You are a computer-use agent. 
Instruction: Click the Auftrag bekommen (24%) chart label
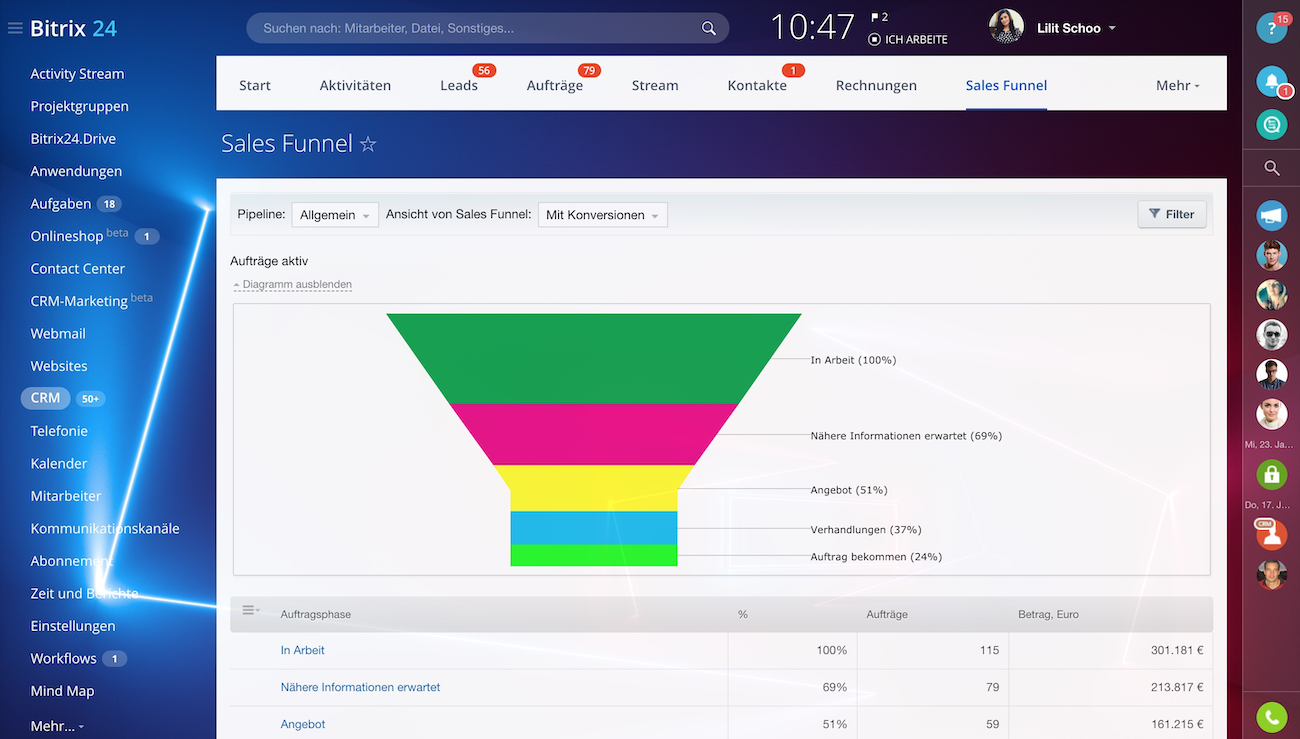point(876,557)
